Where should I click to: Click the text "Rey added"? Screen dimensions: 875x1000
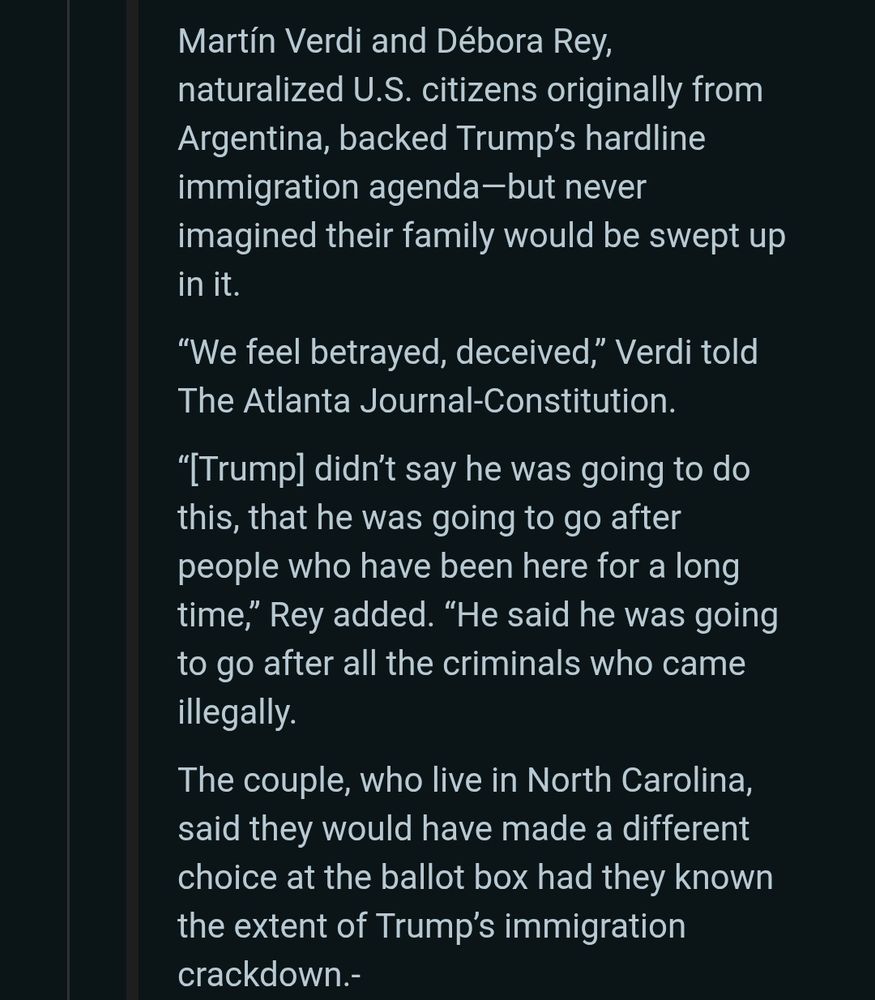coord(349,616)
